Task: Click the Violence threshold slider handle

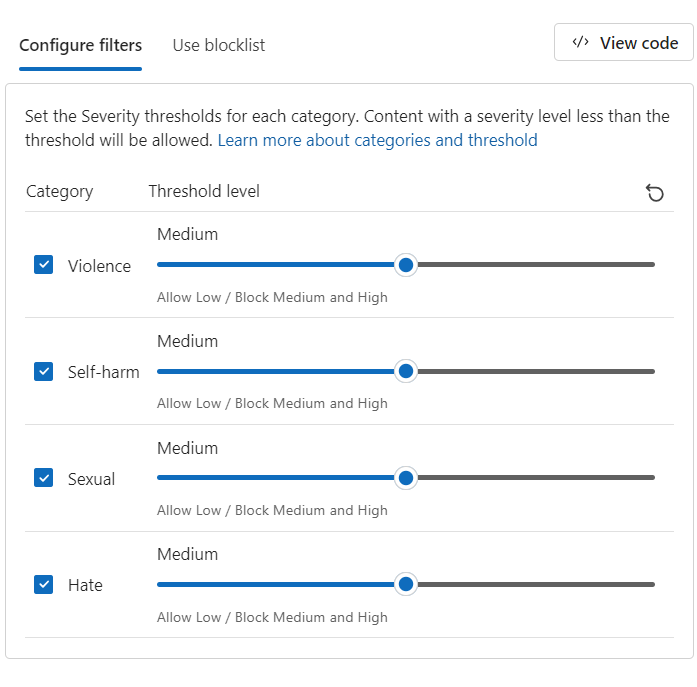Action: (405, 265)
